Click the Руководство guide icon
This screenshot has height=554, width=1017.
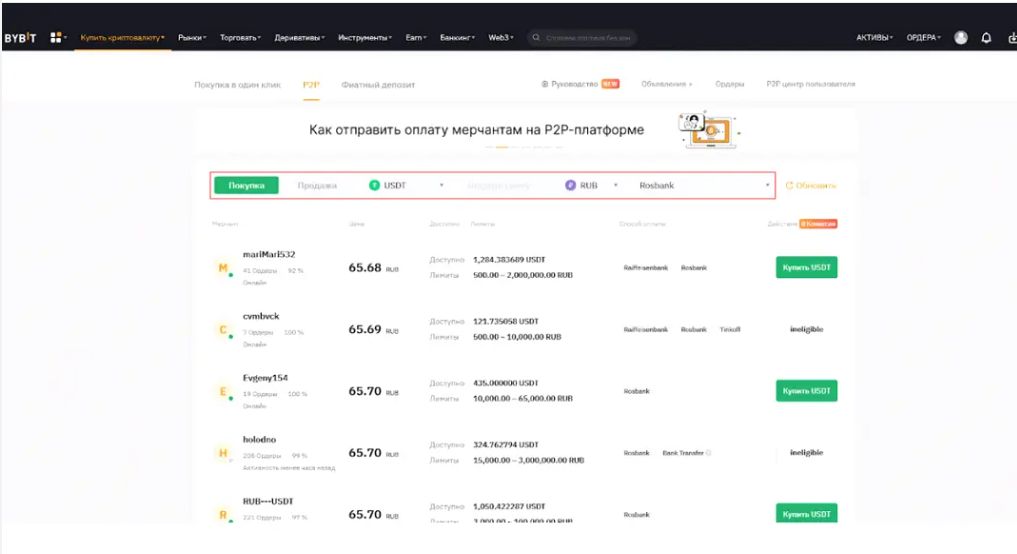(x=545, y=84)
